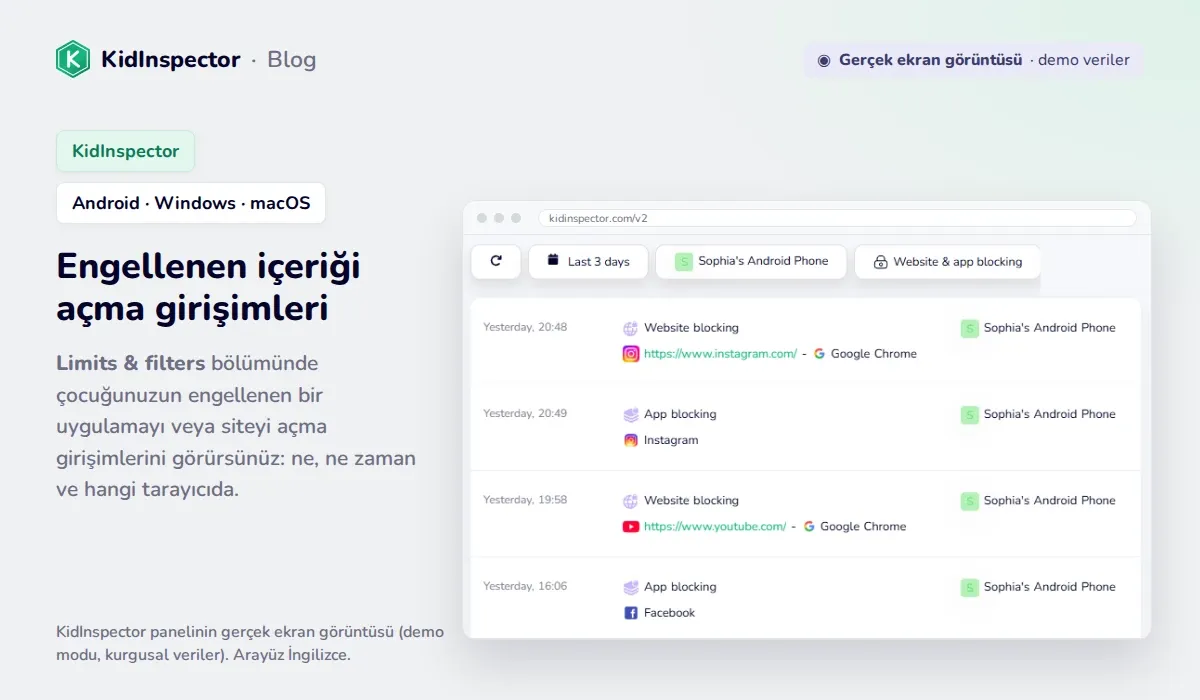Open Website & app blocking filter
1200x700 pixels.
pos(947,261)
